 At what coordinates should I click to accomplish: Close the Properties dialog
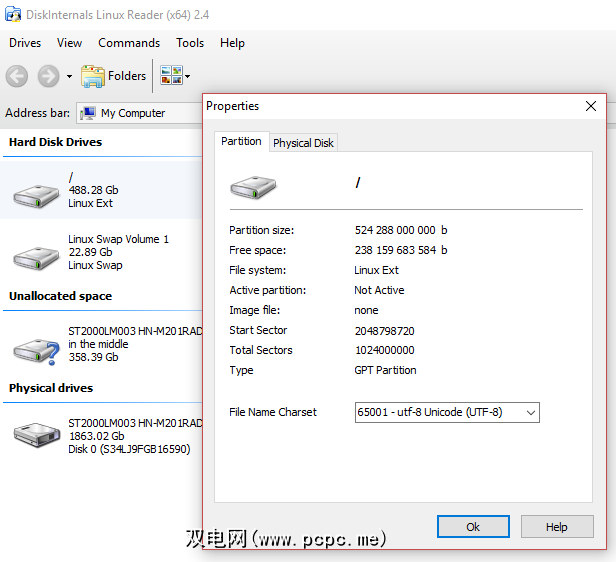[591, 106]
